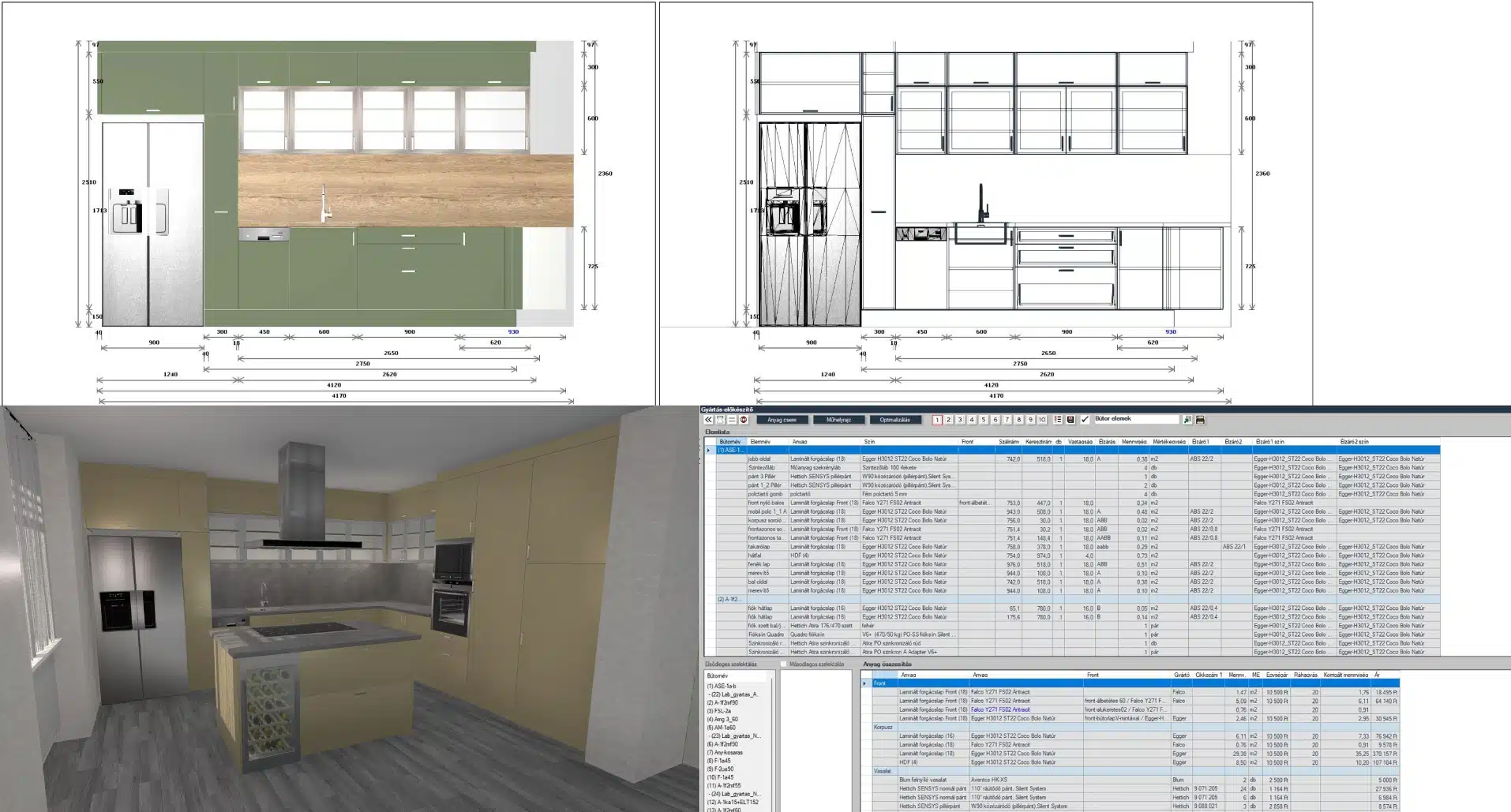1511x812 pixels.
Task: Click the Bútornév column header
Action: point(730,442)
